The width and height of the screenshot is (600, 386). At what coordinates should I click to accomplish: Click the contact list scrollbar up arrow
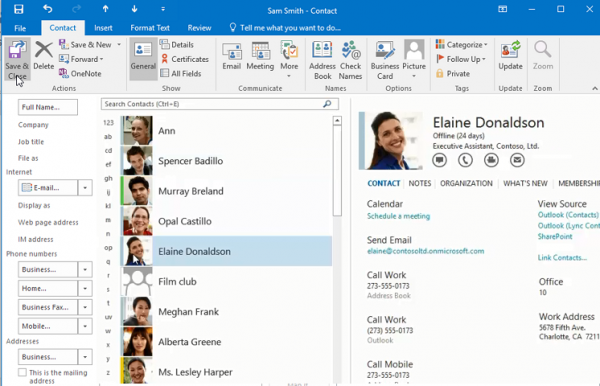pos(337,121)
